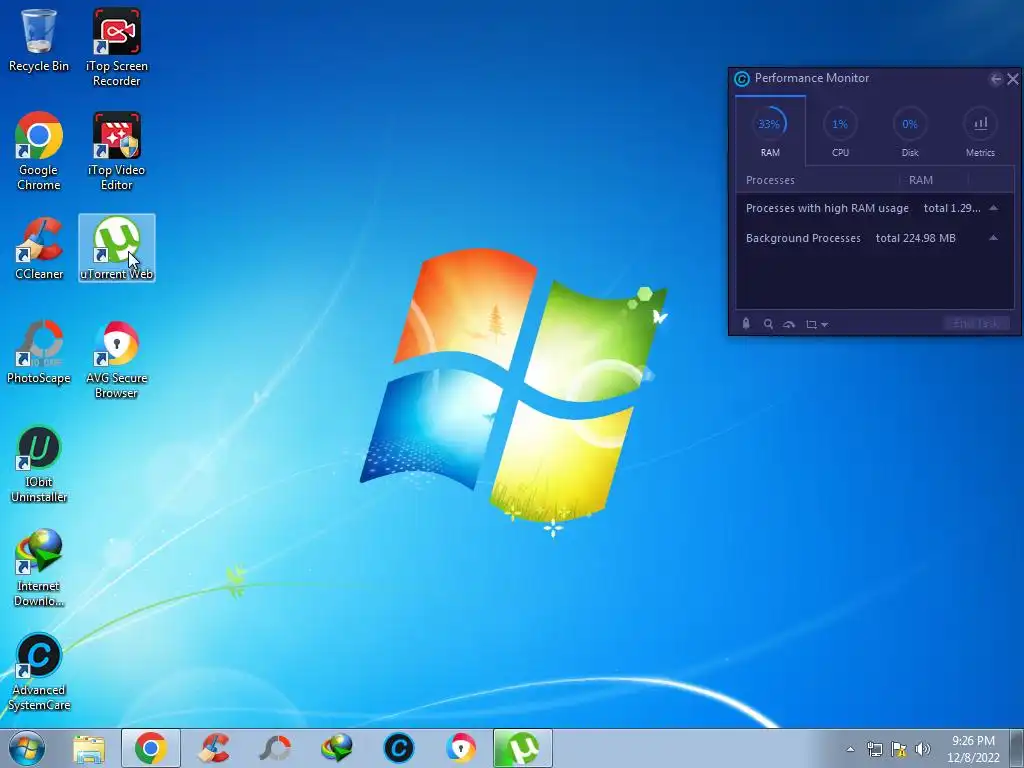The height and width of the screenshot is (768, 1024).
Task: Show hidden system tray icons
Action: pos(850,749)
